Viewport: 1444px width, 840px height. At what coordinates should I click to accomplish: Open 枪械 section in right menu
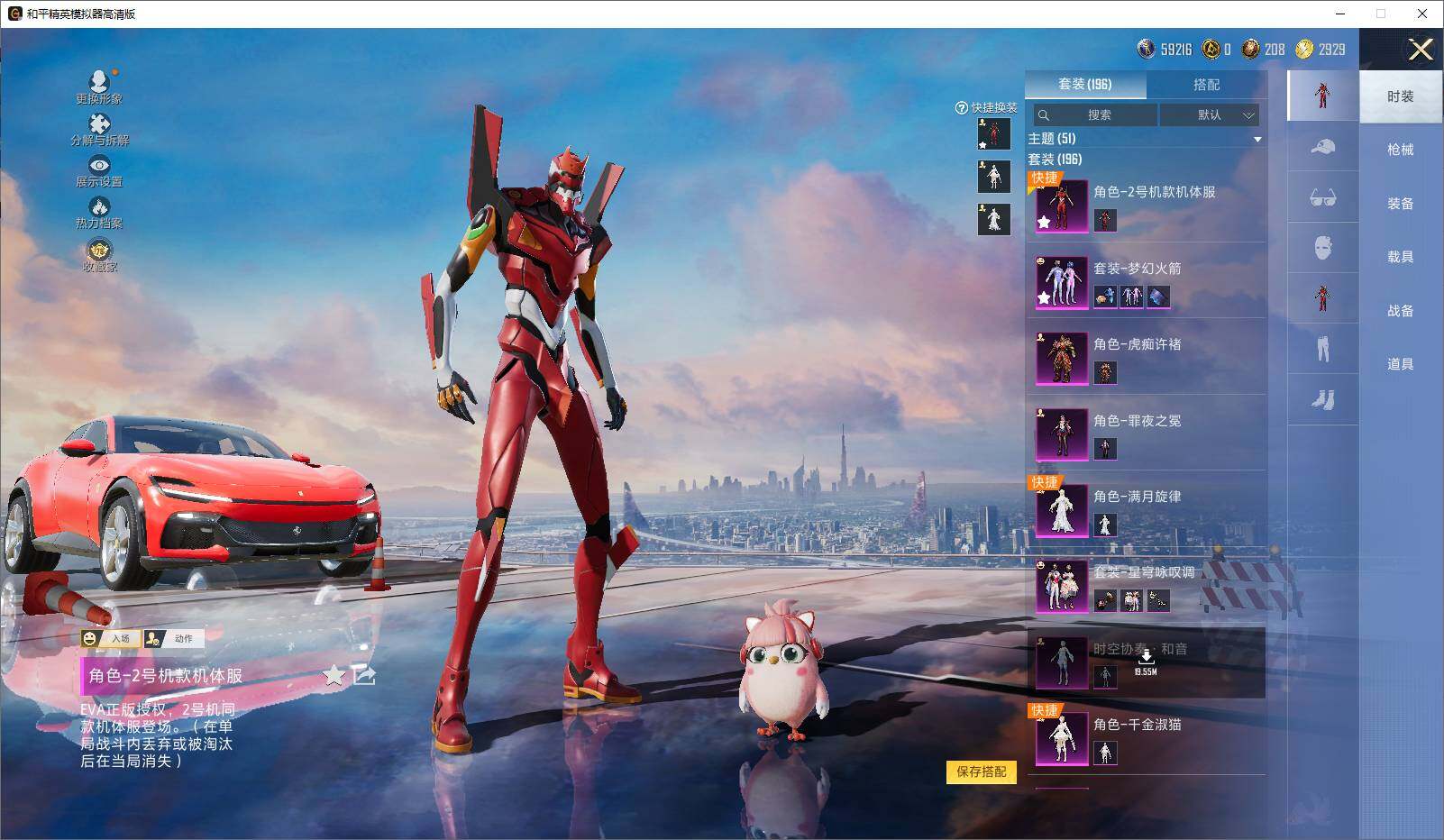[x=1401, y=150]
